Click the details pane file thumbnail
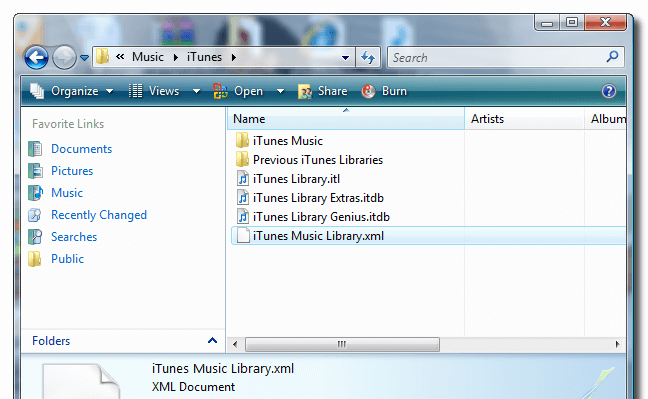This screenshot has width=648, height=399. [x=81, y=382]
